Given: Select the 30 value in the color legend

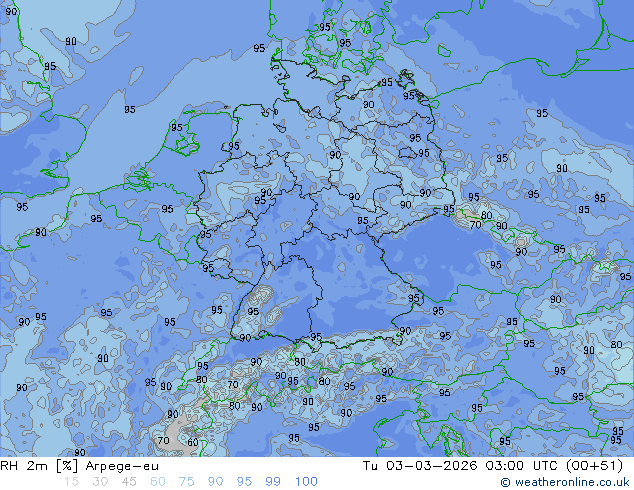Looking at the screenshot, I should coord(100,482).
